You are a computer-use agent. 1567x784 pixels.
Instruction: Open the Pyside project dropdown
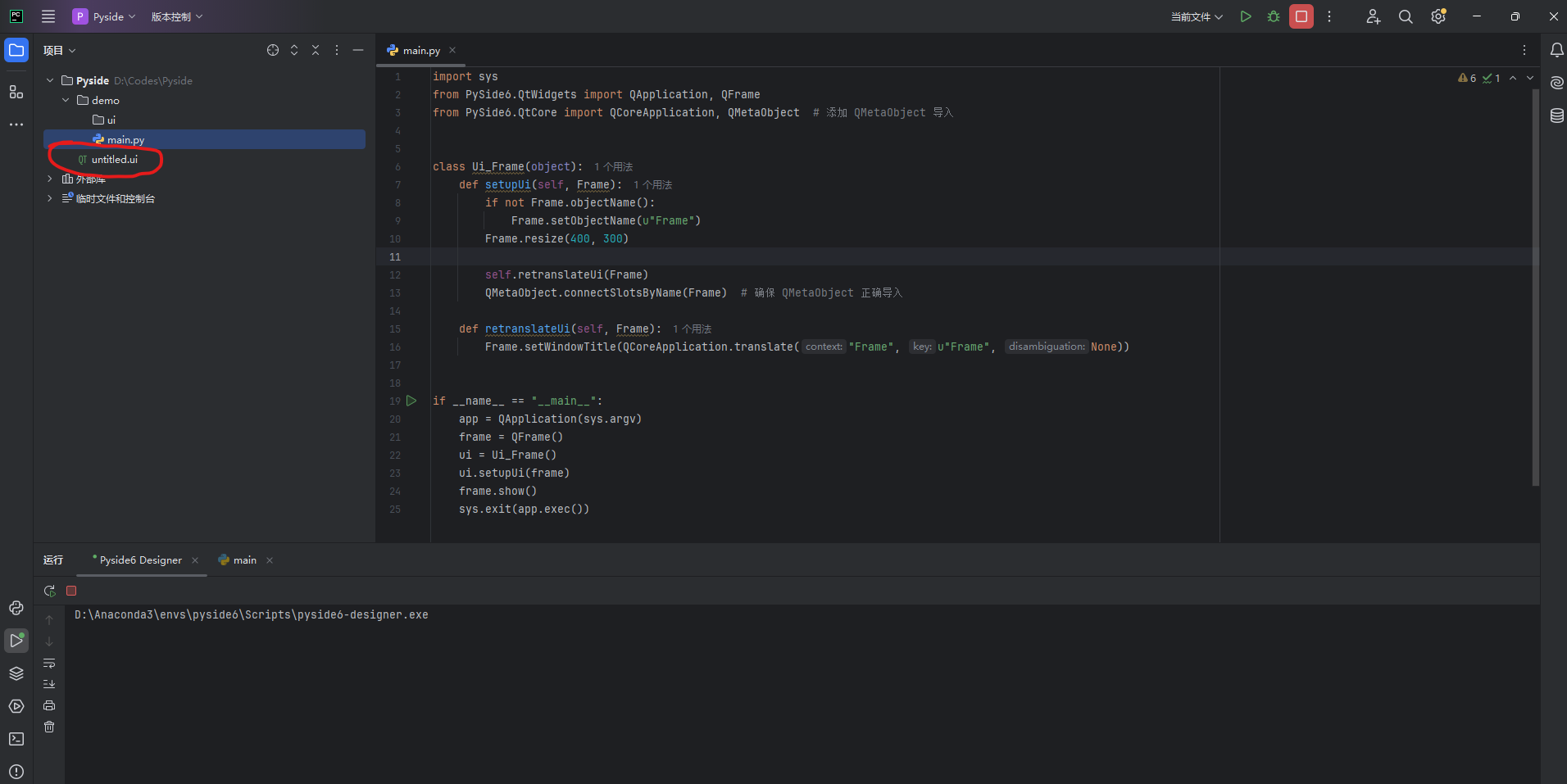coord(104,16)
